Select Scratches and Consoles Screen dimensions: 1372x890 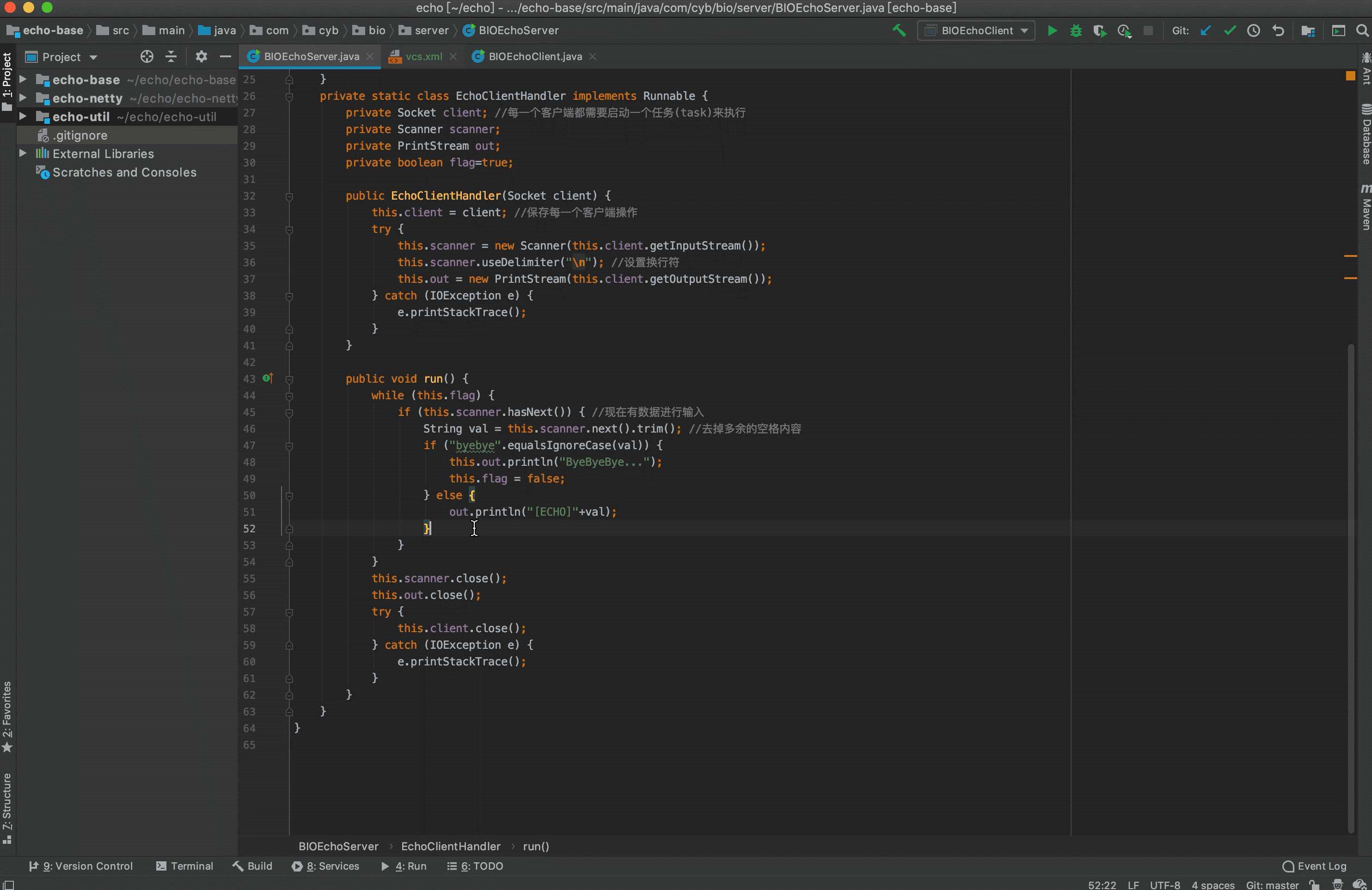124,172
